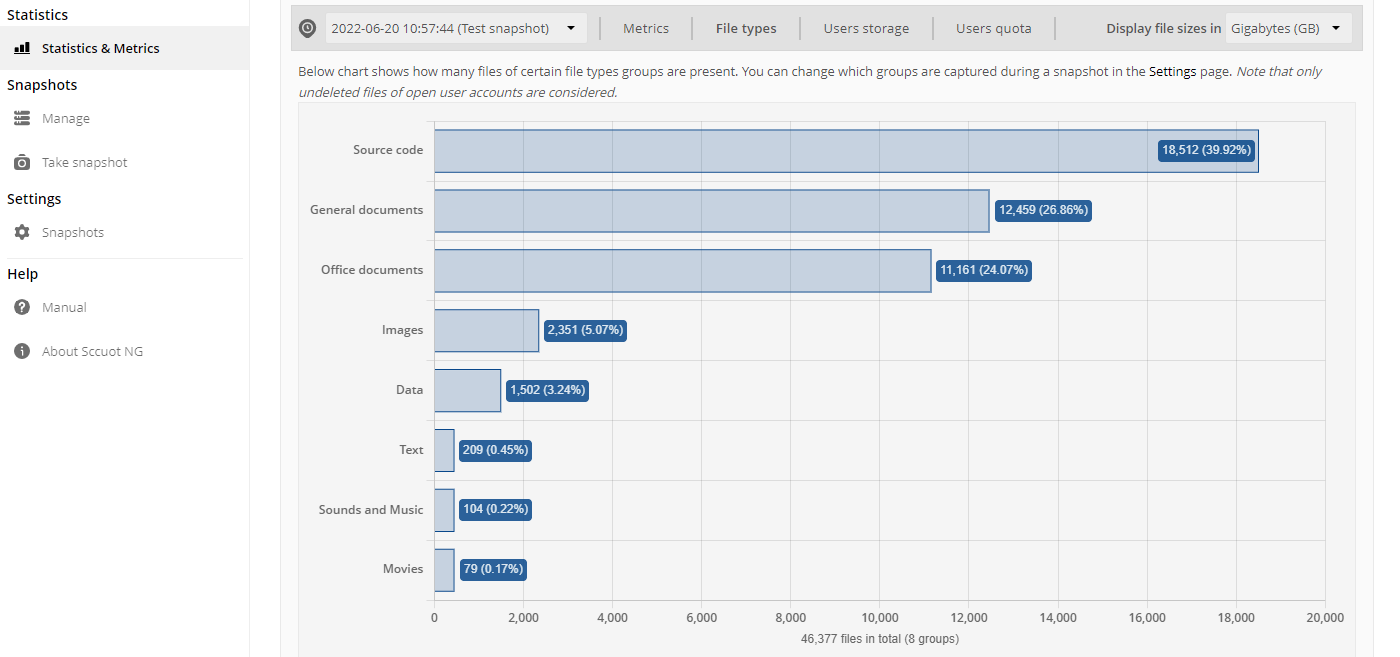Click the Snapshots settings gear icon

[22, 232]
